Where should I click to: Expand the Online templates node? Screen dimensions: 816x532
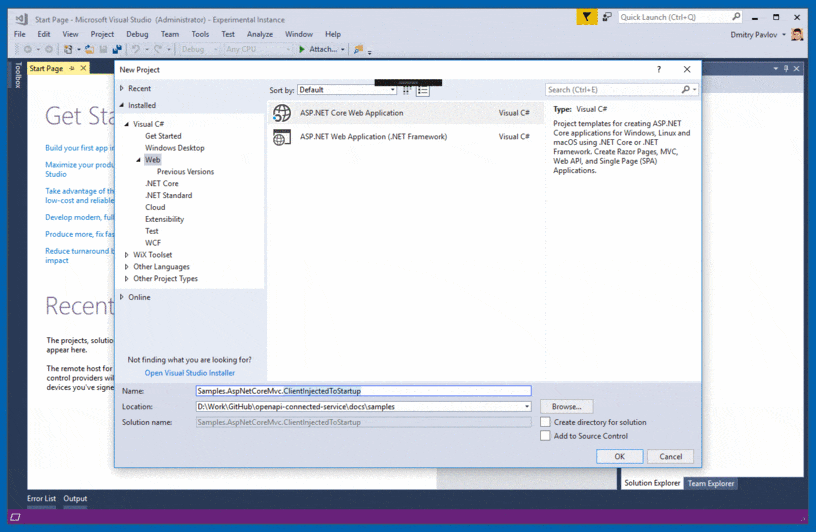[x=122, y=297]
